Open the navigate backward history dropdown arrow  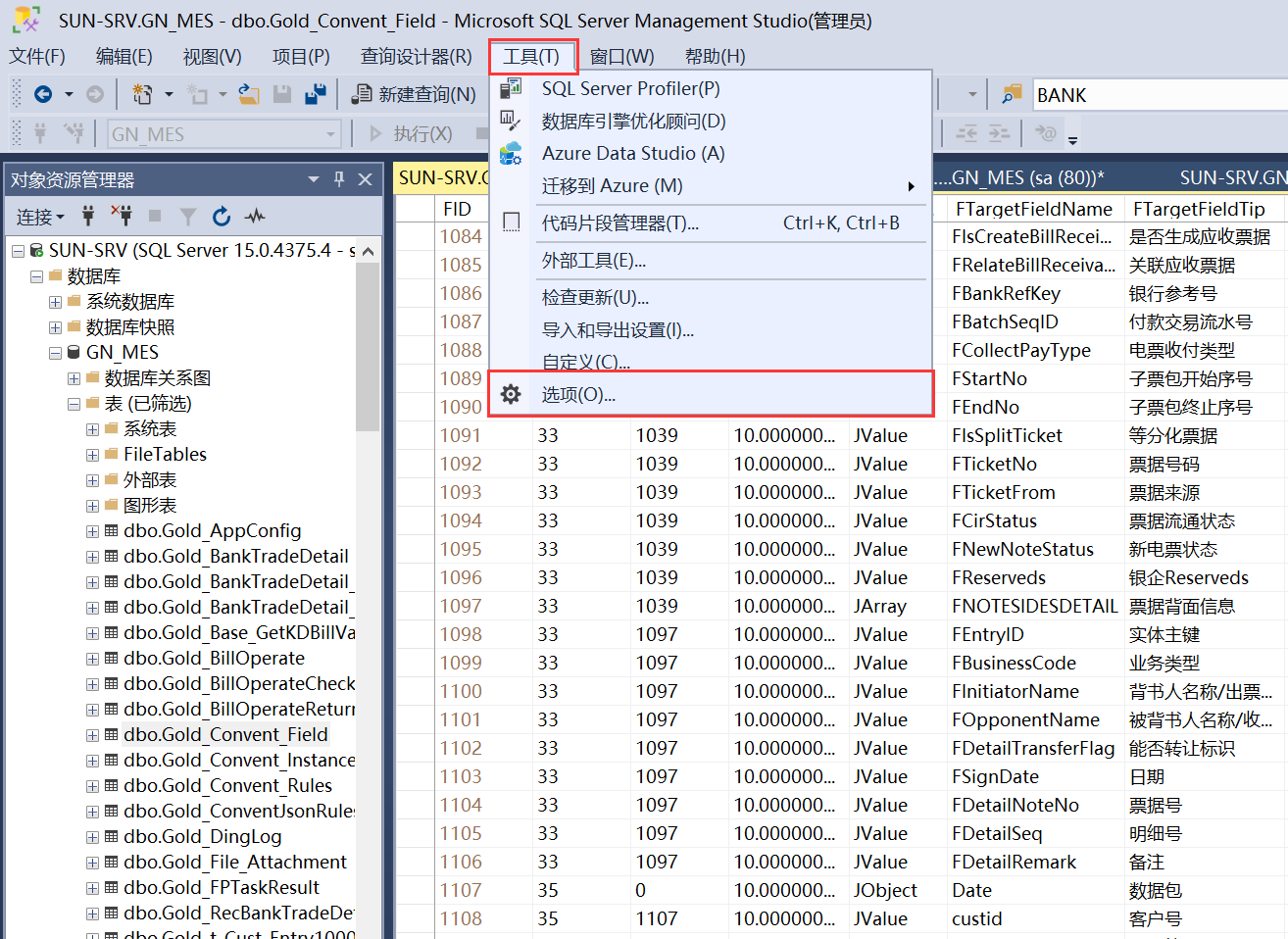69,94
